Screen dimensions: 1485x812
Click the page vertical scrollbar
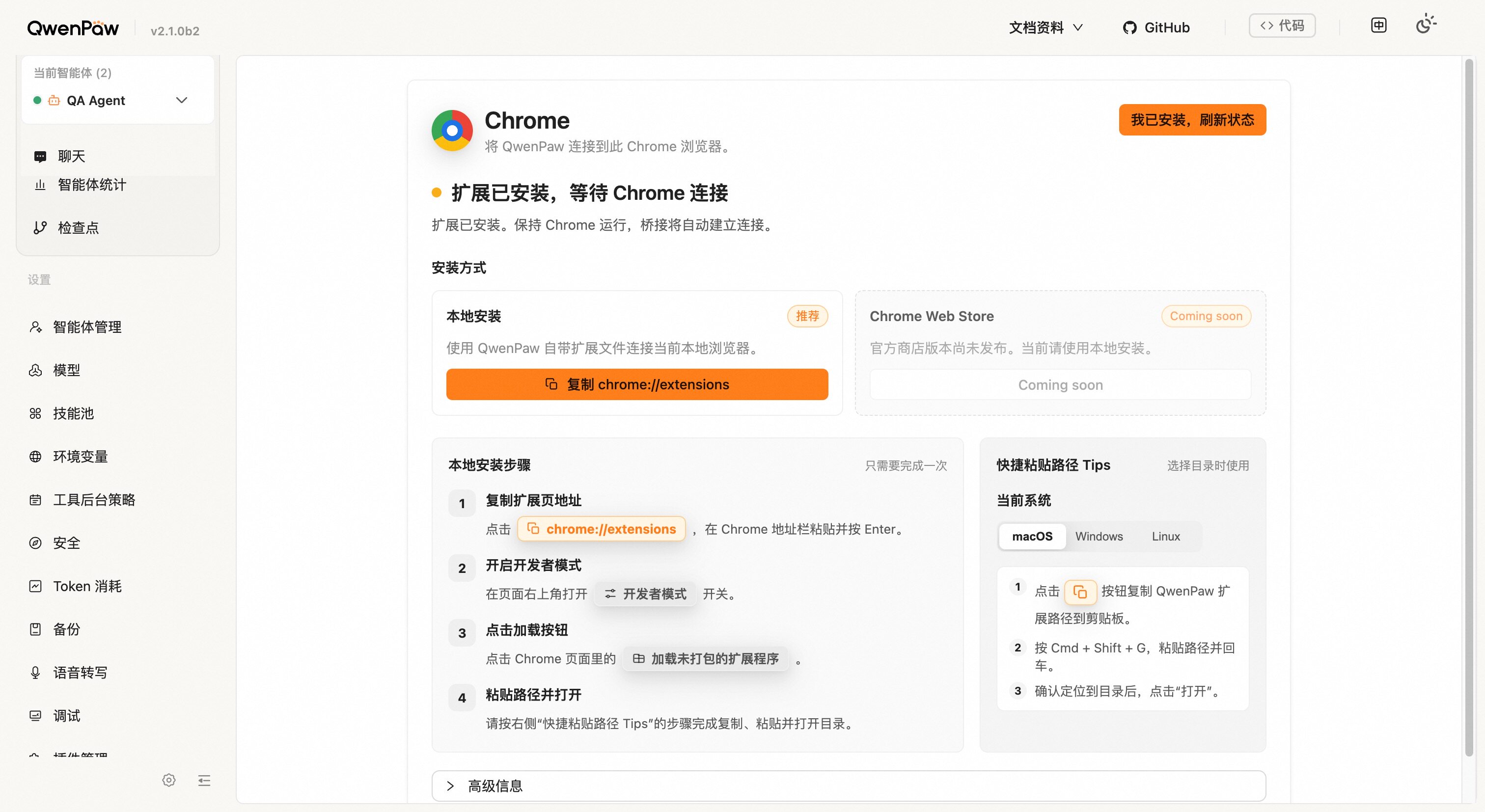point(1469,407)
